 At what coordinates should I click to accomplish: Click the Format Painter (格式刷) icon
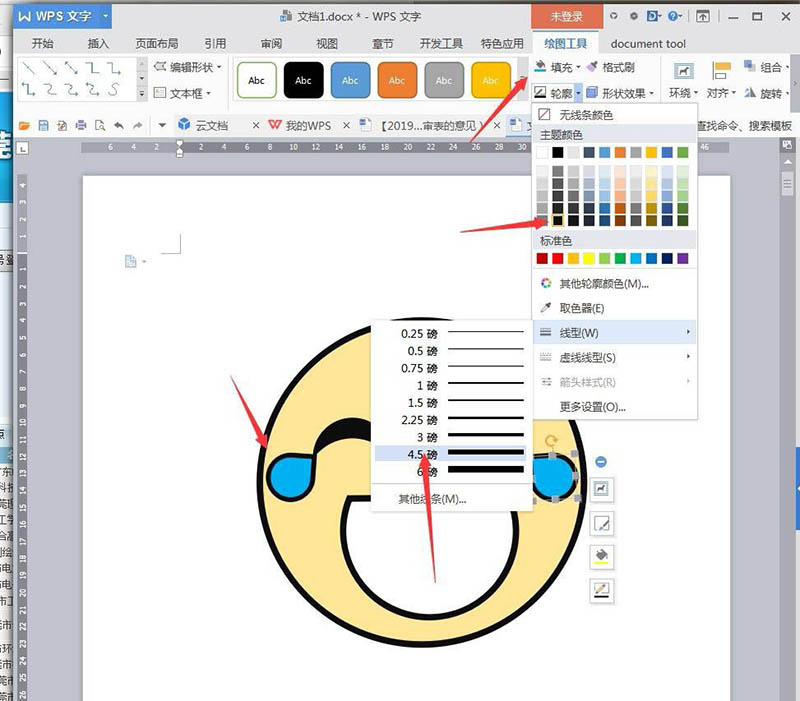tap(592, 67)
